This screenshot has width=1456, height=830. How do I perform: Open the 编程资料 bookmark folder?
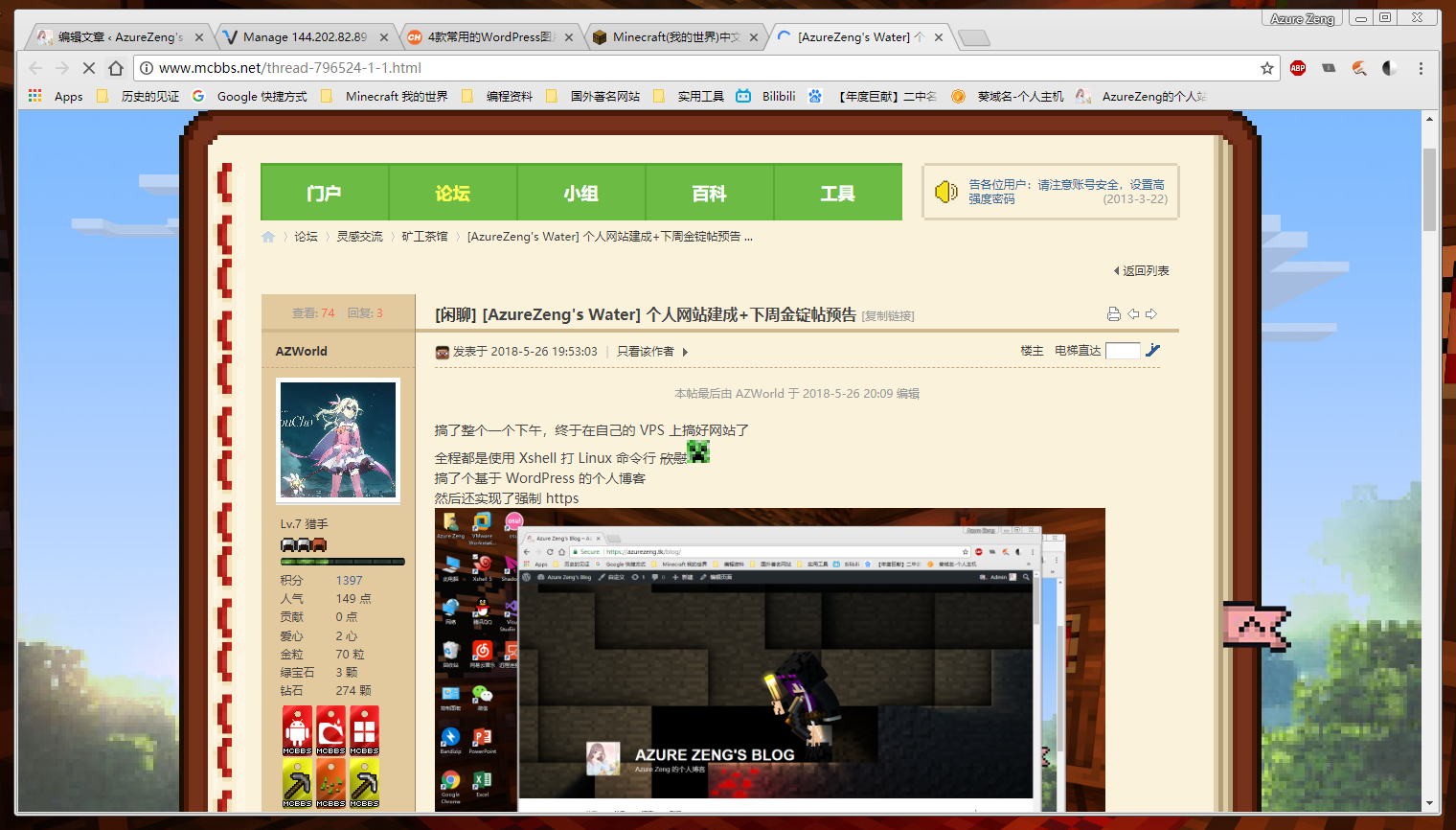pyautogui.click(x=497, y=96)
